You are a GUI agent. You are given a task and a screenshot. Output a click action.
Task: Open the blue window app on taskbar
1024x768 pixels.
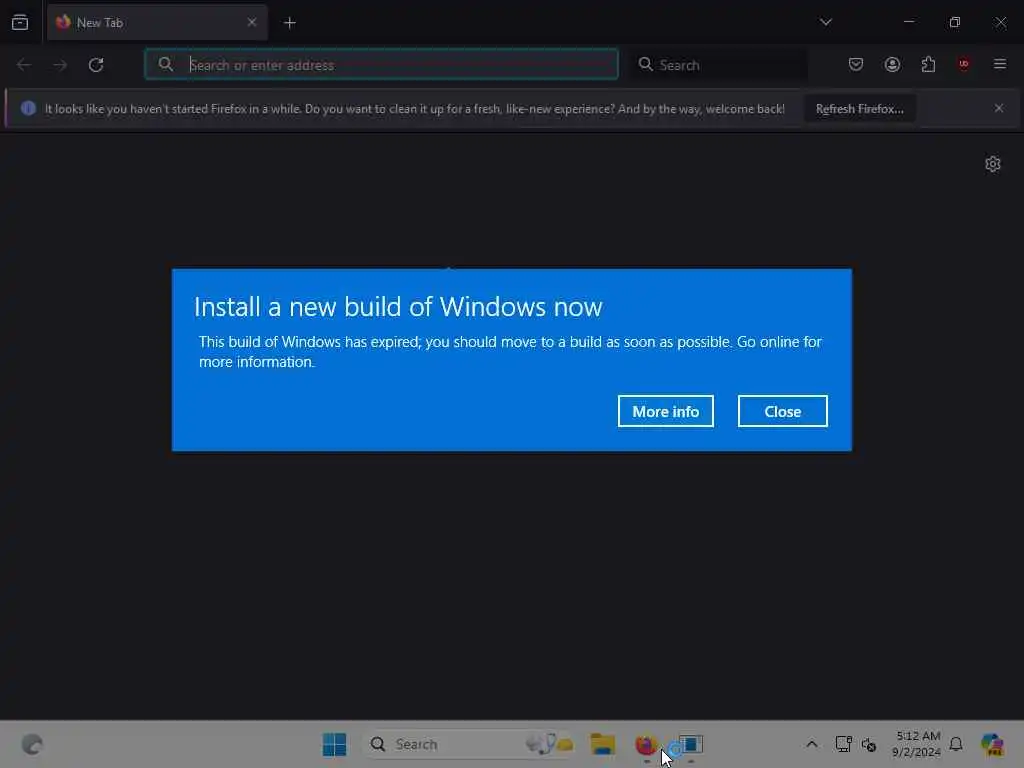point(690,744)
